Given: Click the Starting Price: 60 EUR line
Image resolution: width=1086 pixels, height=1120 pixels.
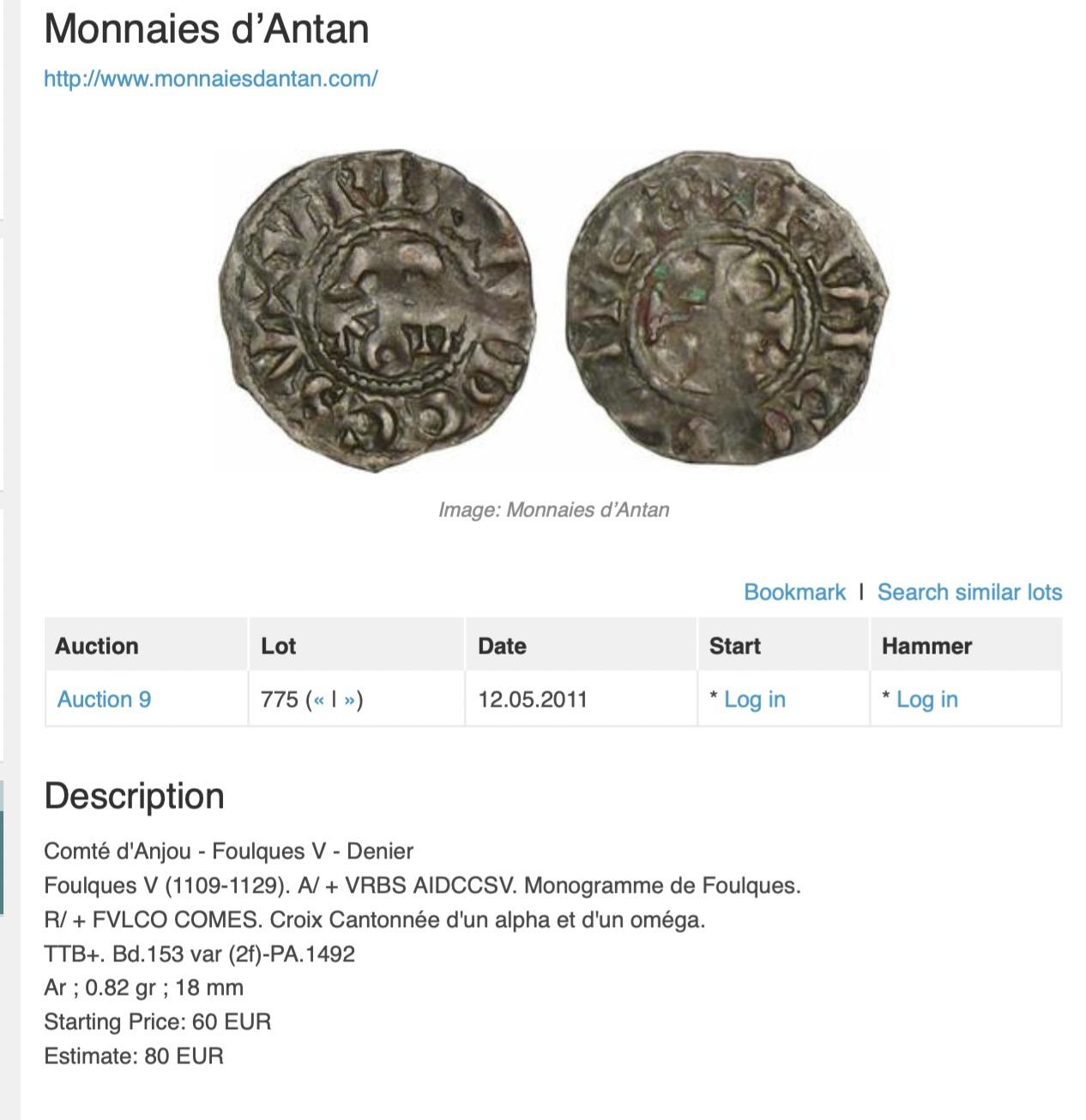Looking at the screenshot, I should pos(158,1022).
